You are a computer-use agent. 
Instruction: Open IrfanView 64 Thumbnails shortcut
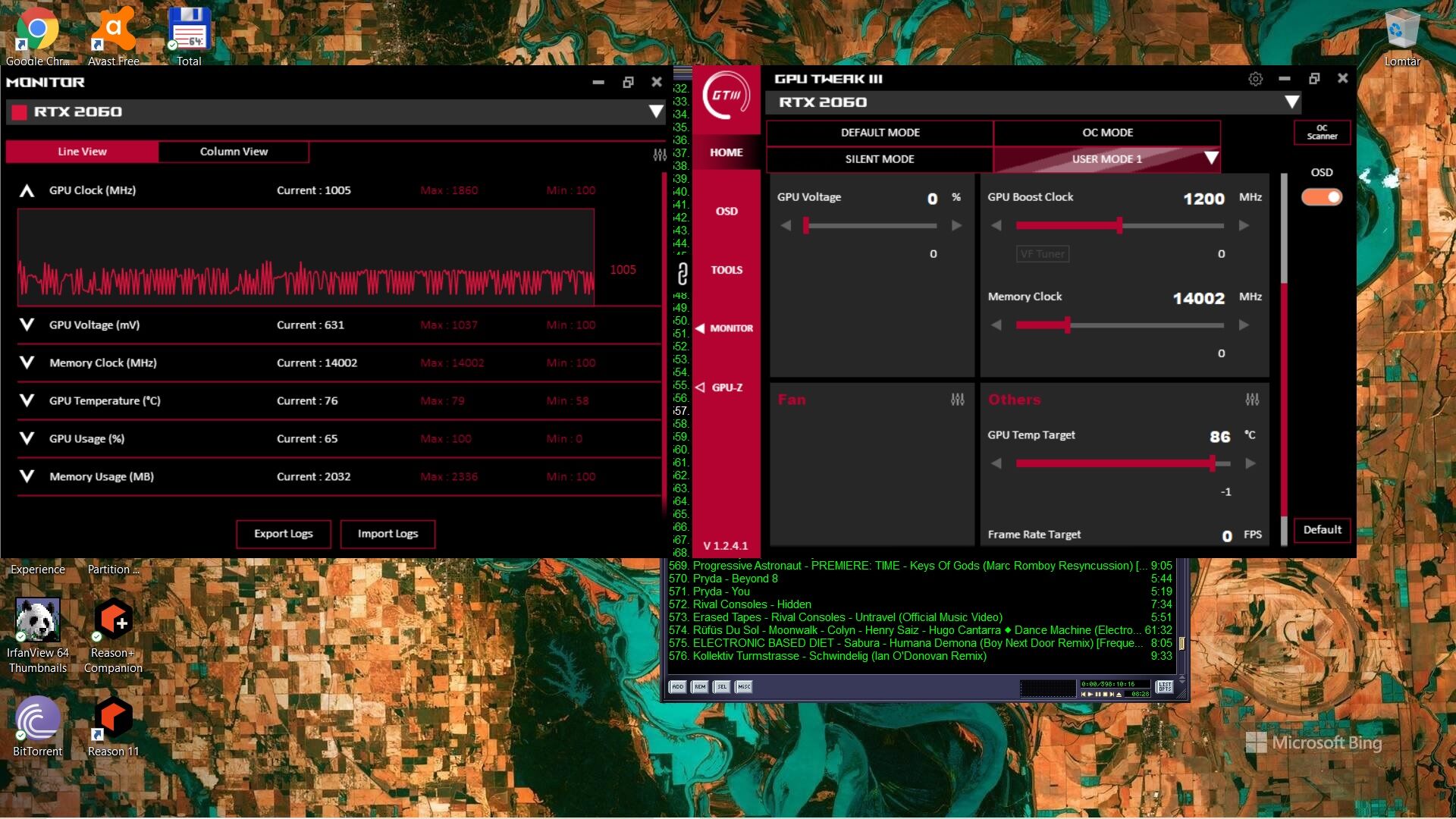click(x=37, y=635)
